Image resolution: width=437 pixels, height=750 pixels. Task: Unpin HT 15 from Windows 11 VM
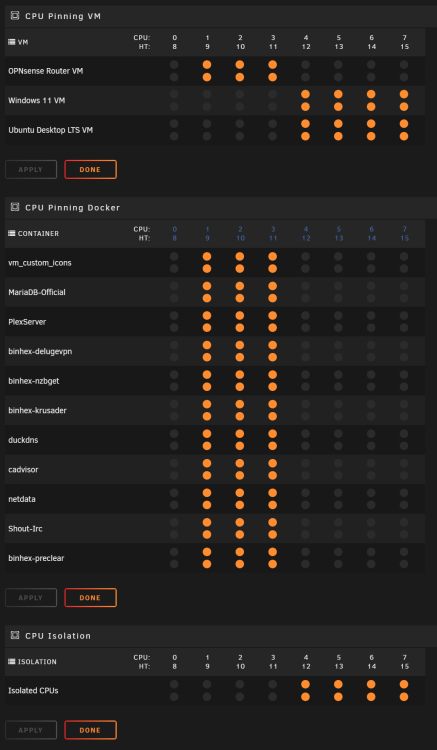pos(404,107)
